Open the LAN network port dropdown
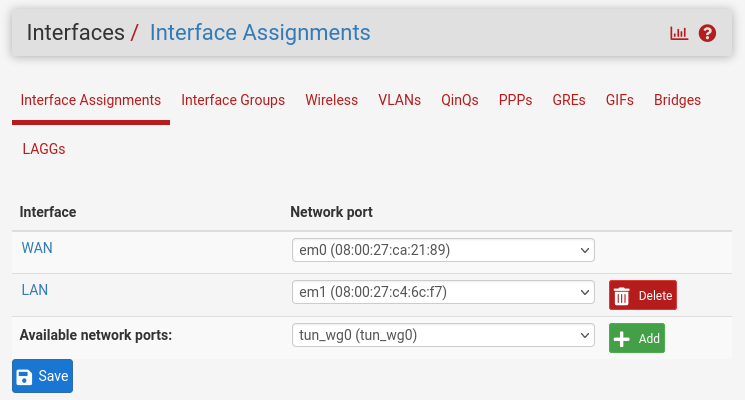 (443, 292)
